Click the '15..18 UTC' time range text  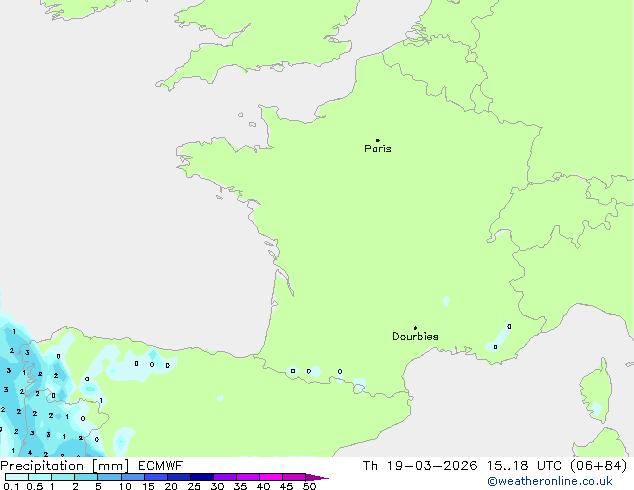click(524, 466)
